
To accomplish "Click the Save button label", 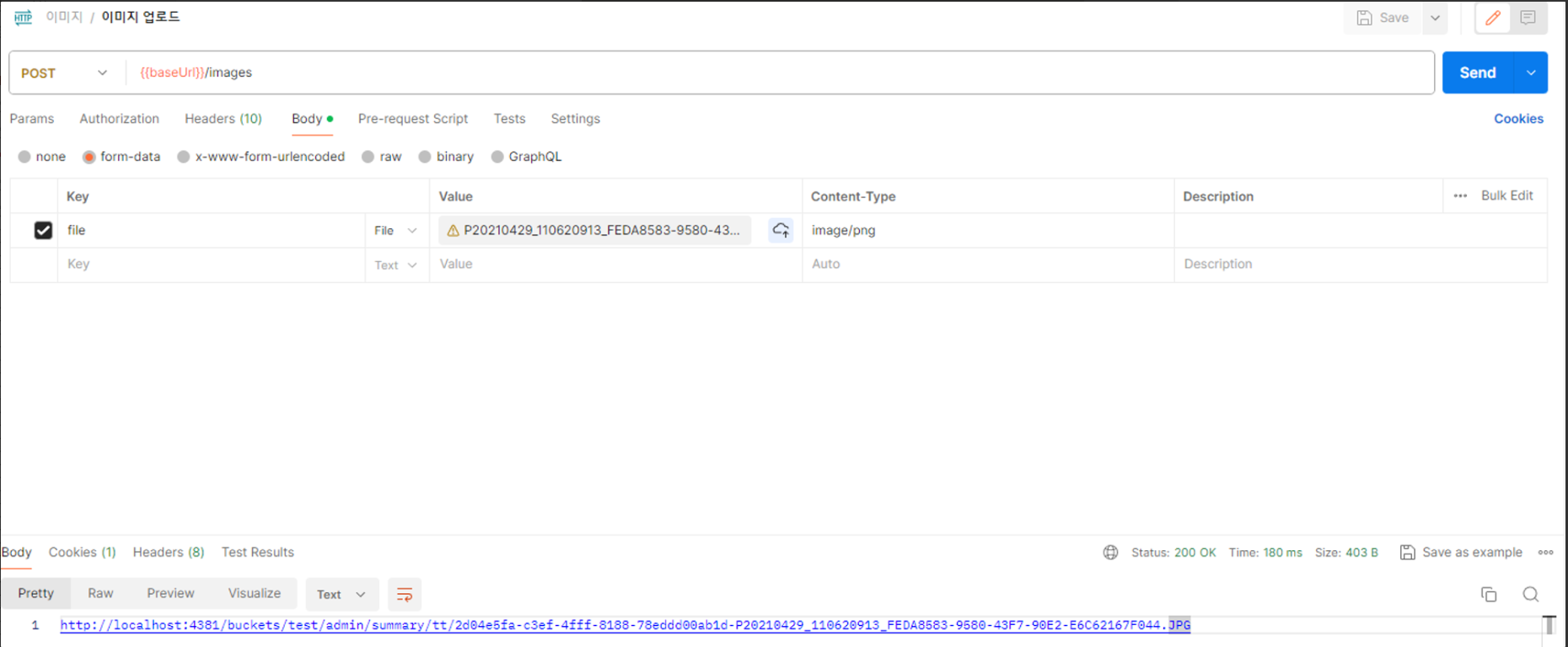I will (x=1394, y=18).
